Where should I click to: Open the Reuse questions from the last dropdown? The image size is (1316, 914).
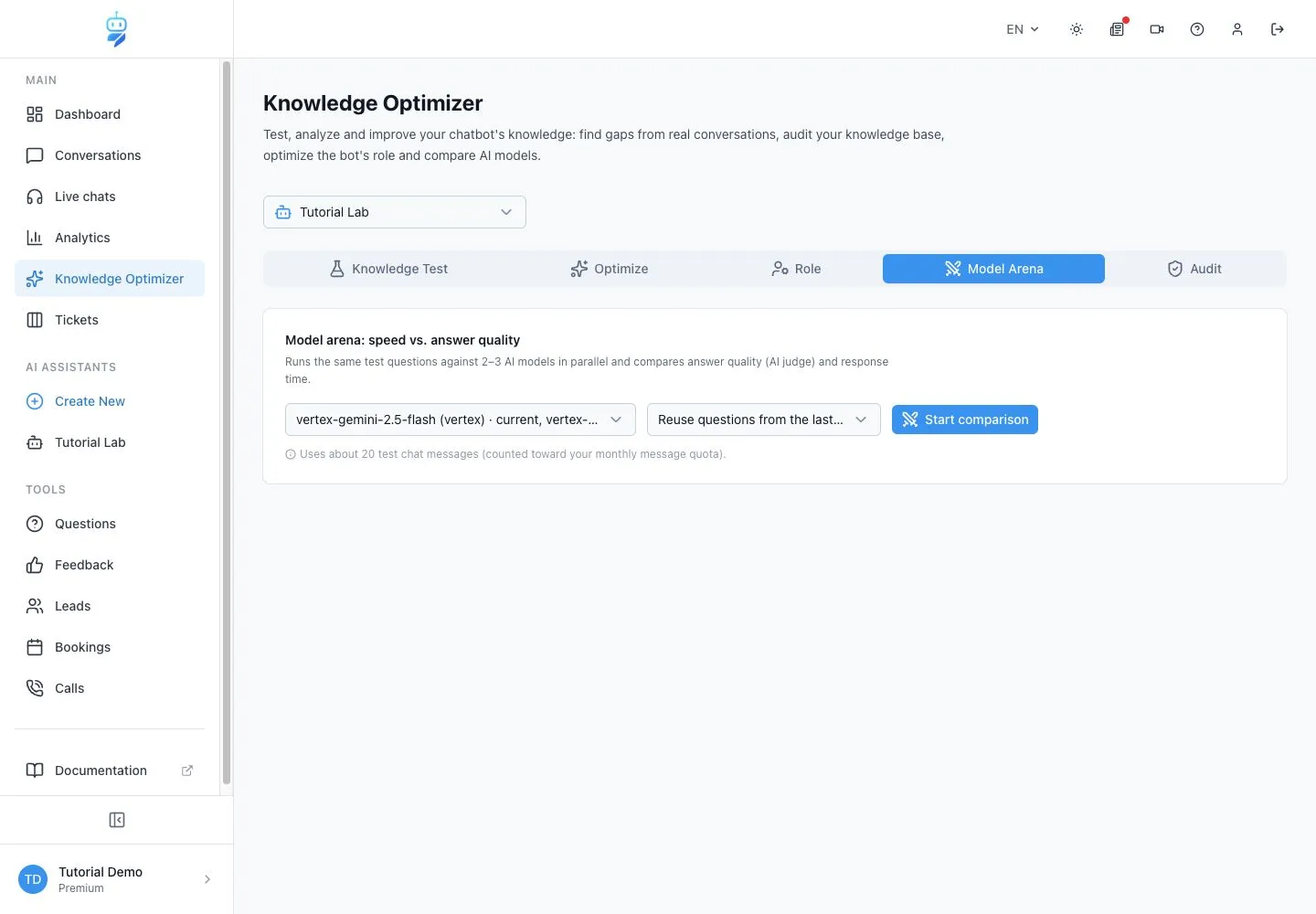tap(764, 420)
